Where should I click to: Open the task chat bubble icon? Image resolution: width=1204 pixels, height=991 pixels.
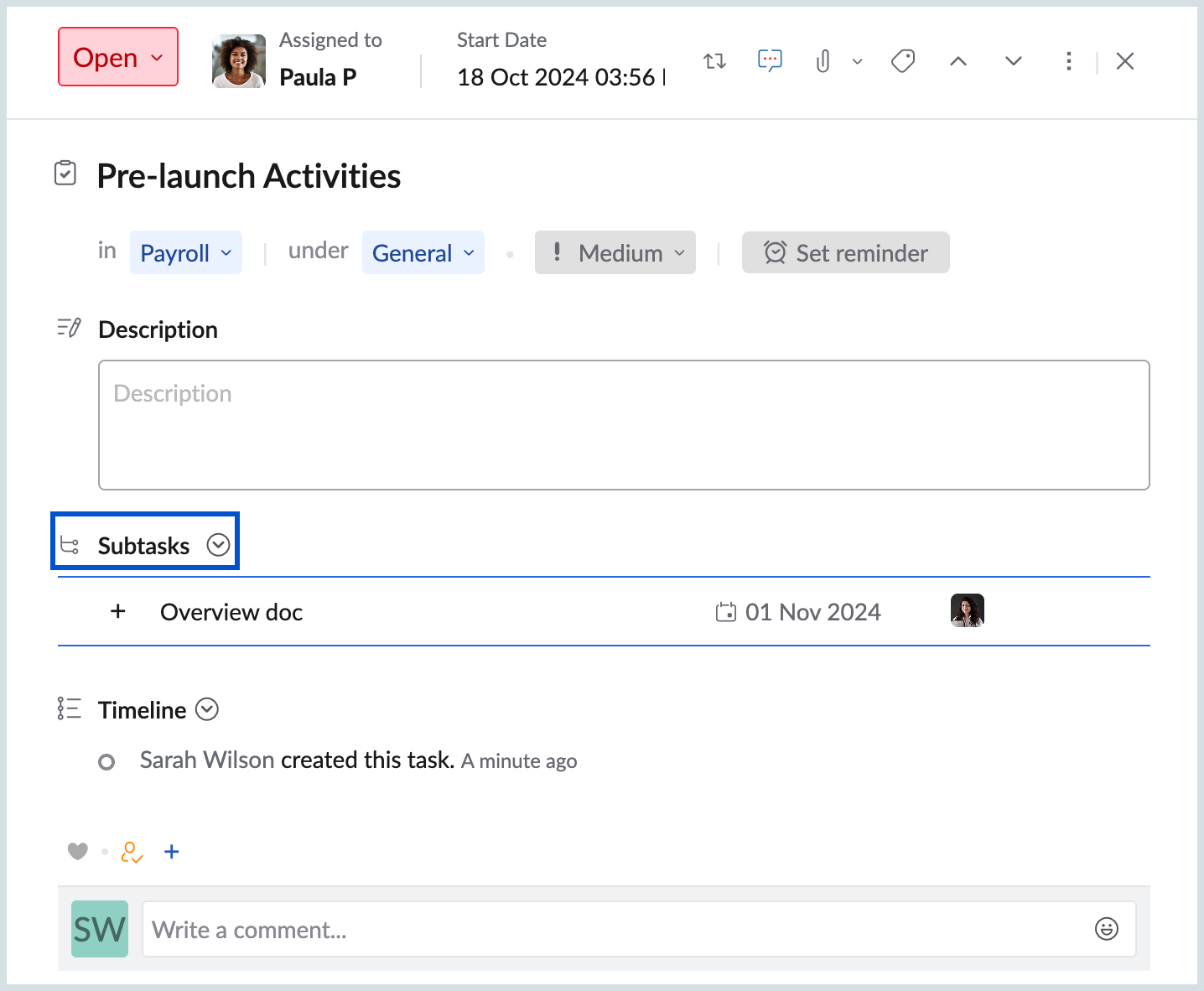pos(770,60)
